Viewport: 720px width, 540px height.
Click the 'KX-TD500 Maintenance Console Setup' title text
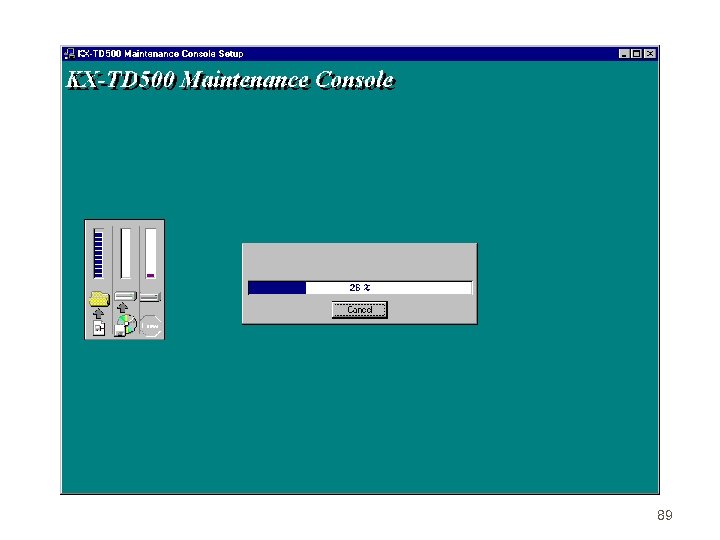[160, 54]
